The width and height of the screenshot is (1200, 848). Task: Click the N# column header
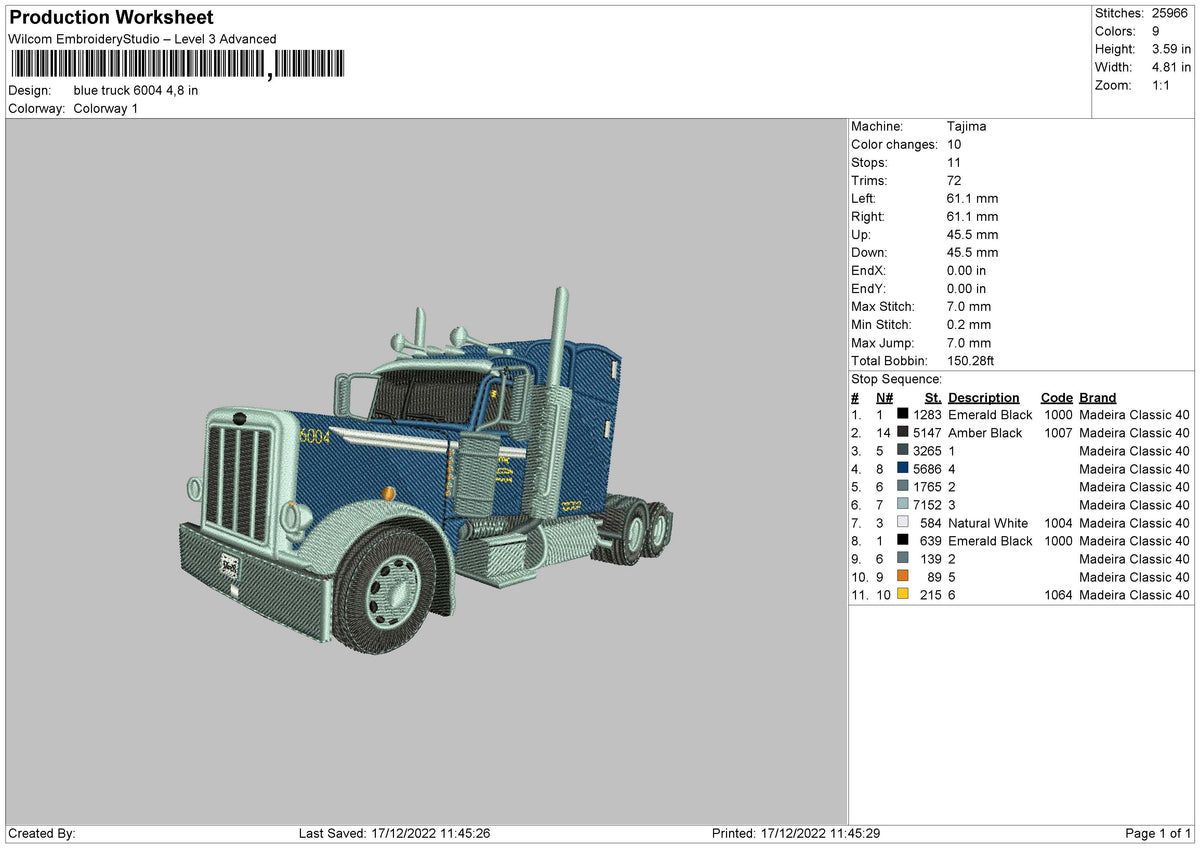(x=884, y=397)
